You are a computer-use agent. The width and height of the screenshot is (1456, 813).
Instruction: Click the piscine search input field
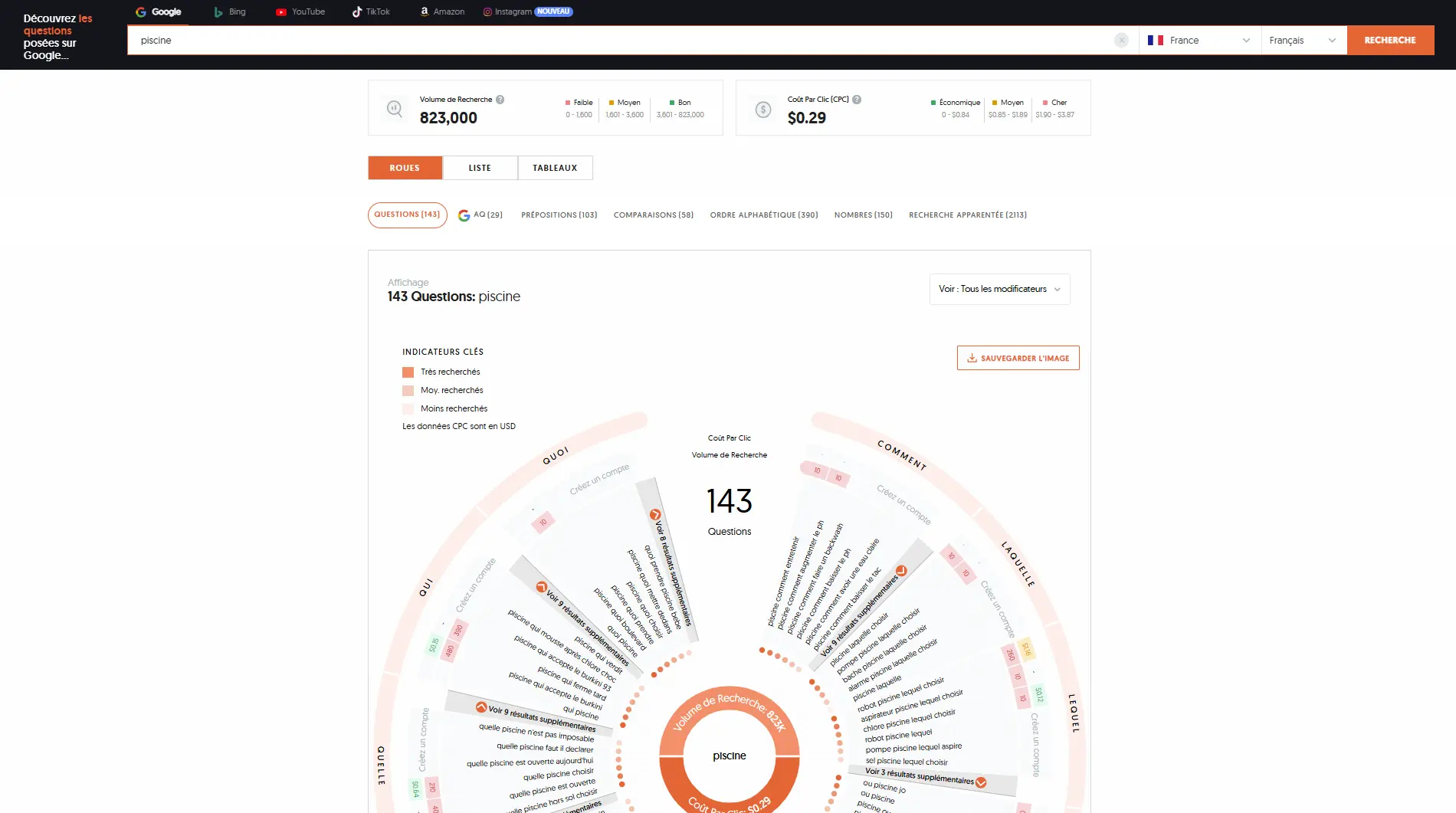coord(613,41)
